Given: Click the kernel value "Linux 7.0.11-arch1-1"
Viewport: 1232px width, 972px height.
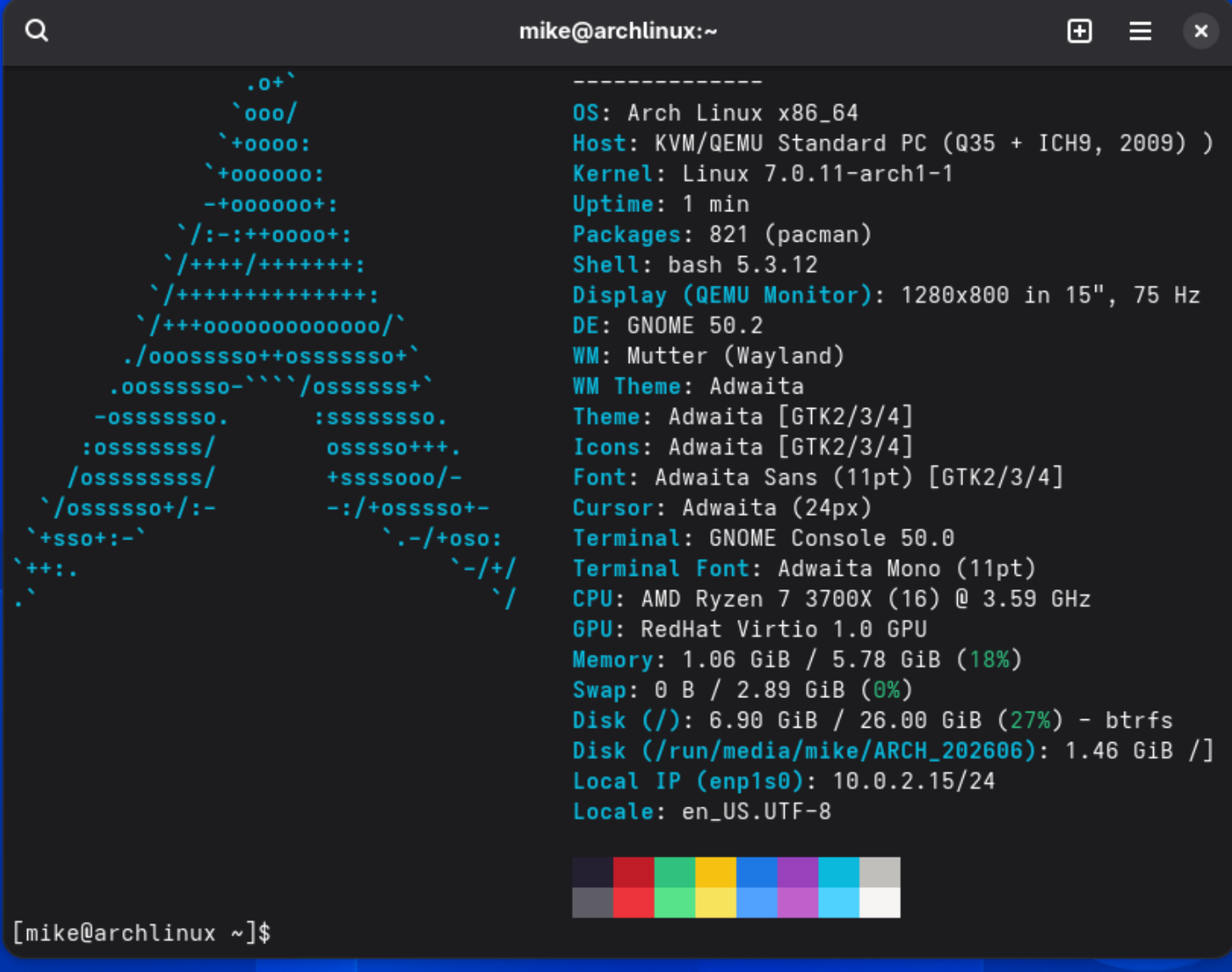Looking at the screenshot, I should (818, 174).
